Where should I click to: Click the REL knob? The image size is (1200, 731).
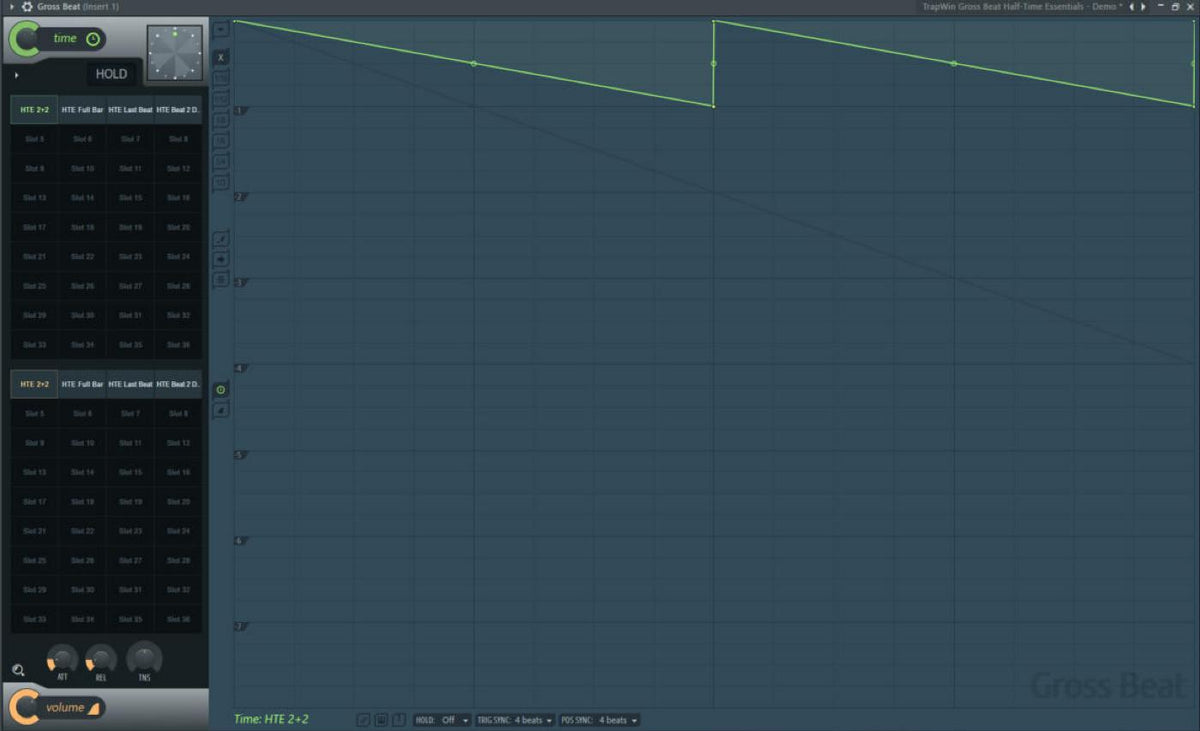101,658
